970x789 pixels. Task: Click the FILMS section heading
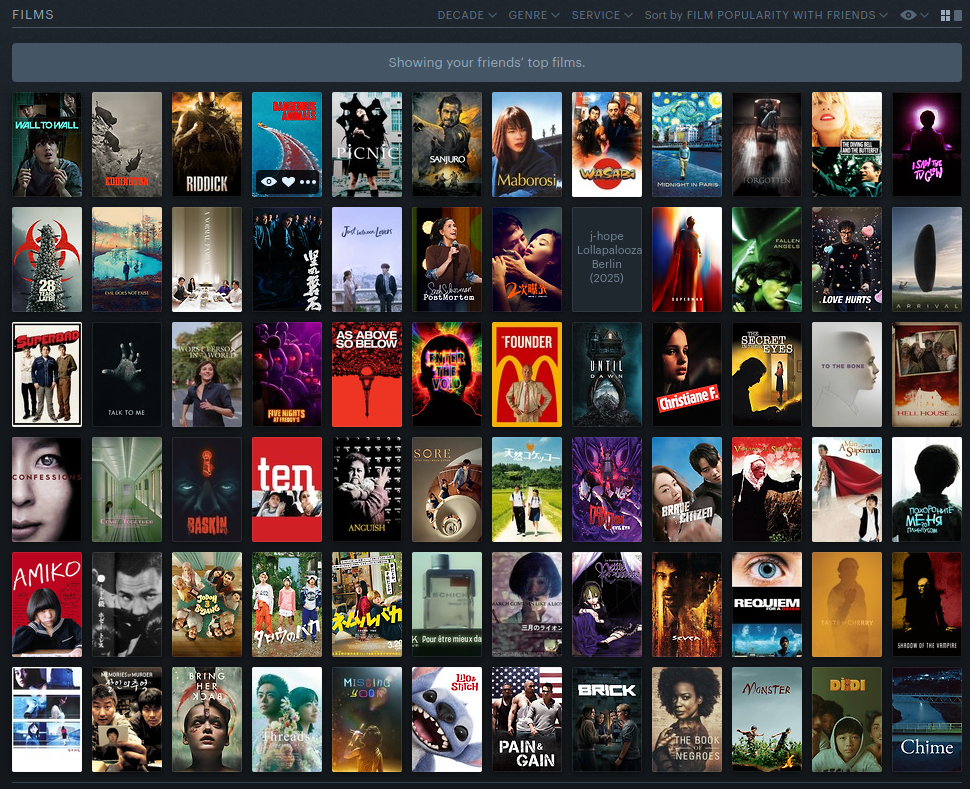[x=33, y=15]
